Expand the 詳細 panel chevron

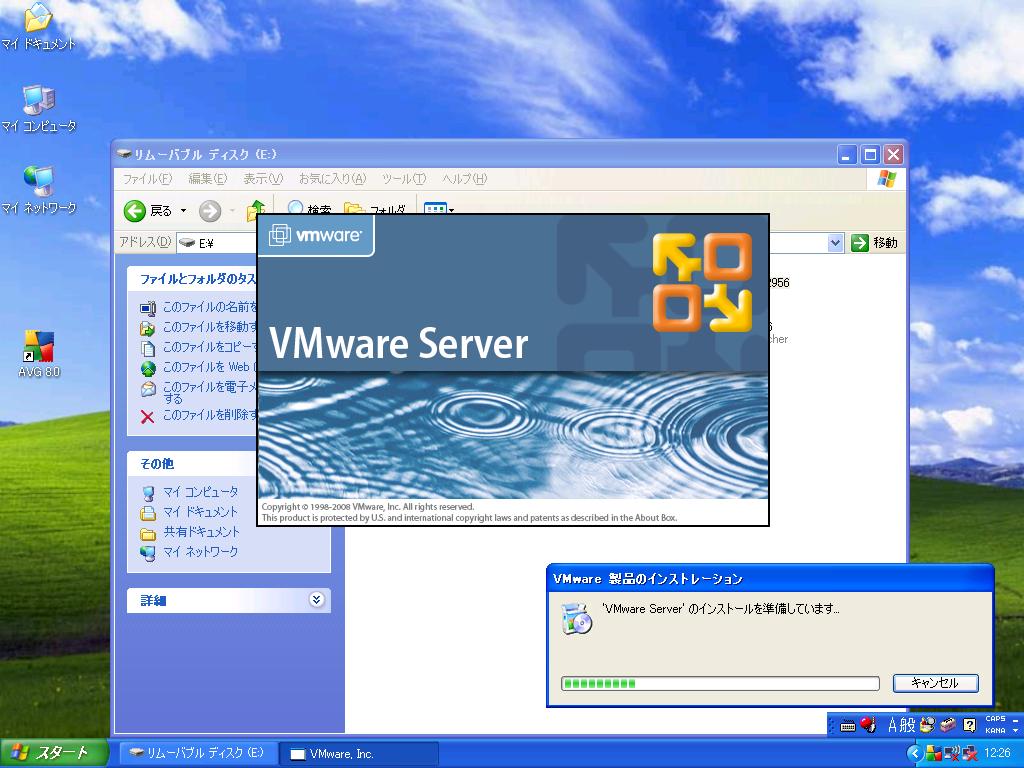coord(317,600)
